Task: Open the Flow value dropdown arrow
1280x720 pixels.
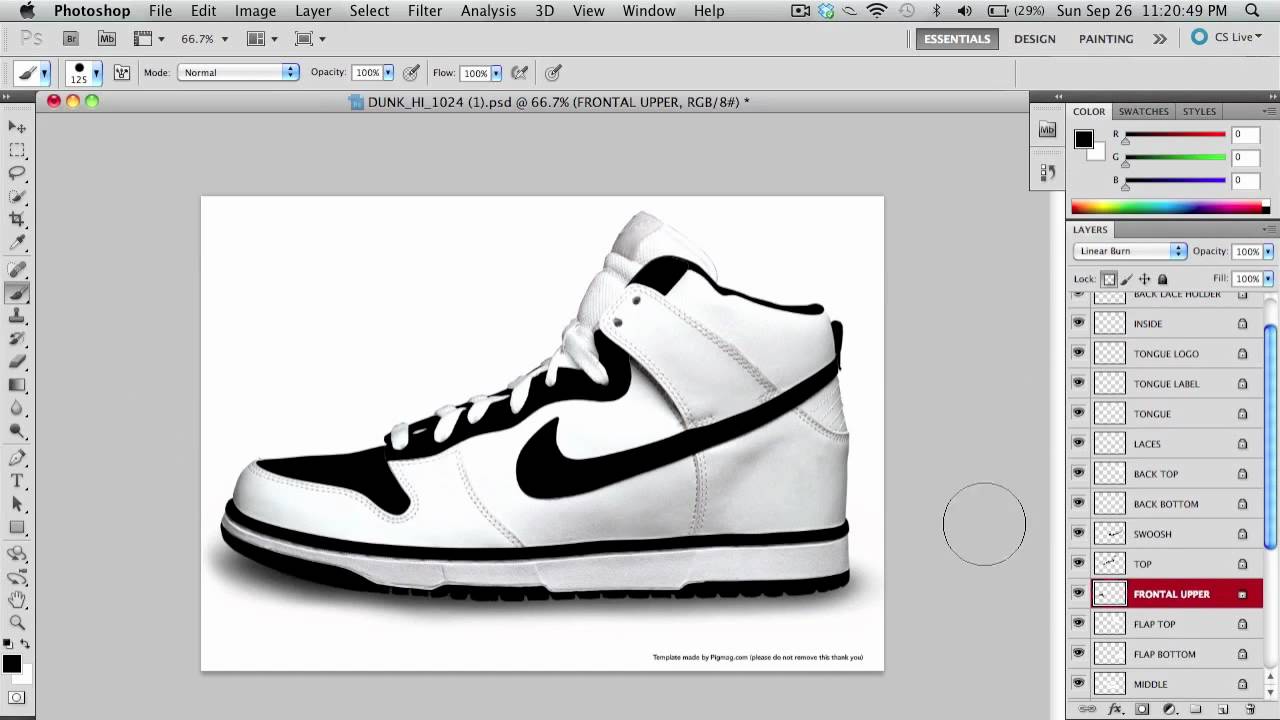Action: coord(496,73)
